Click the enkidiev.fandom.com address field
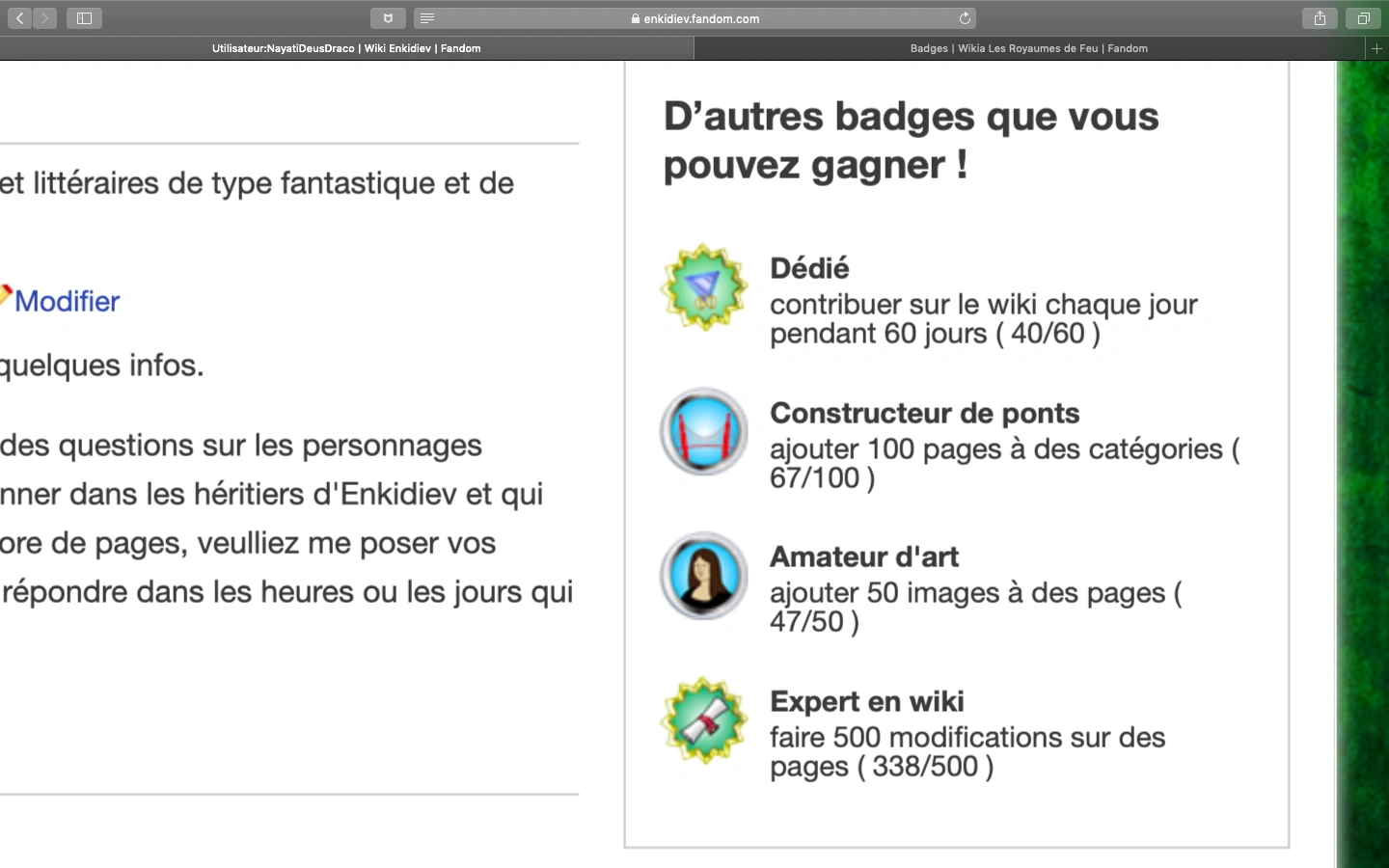This screenshot has height=868, width=1389. click(x=701, y=18)
